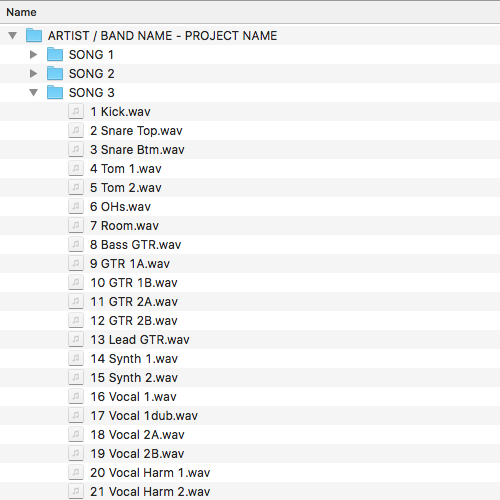
Task: Select the SONG 1 folder icon
Action: pos(55,54)
